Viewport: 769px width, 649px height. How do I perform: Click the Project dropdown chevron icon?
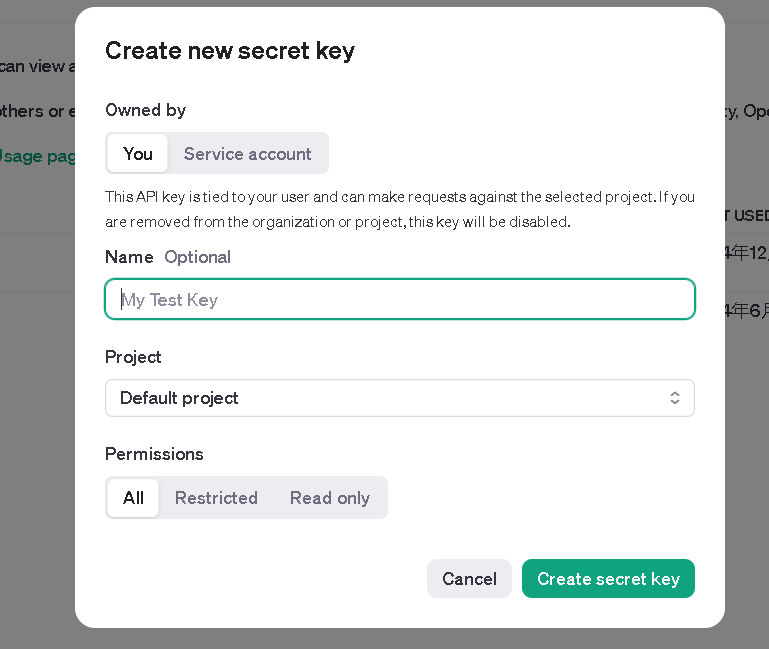(675, 398)
